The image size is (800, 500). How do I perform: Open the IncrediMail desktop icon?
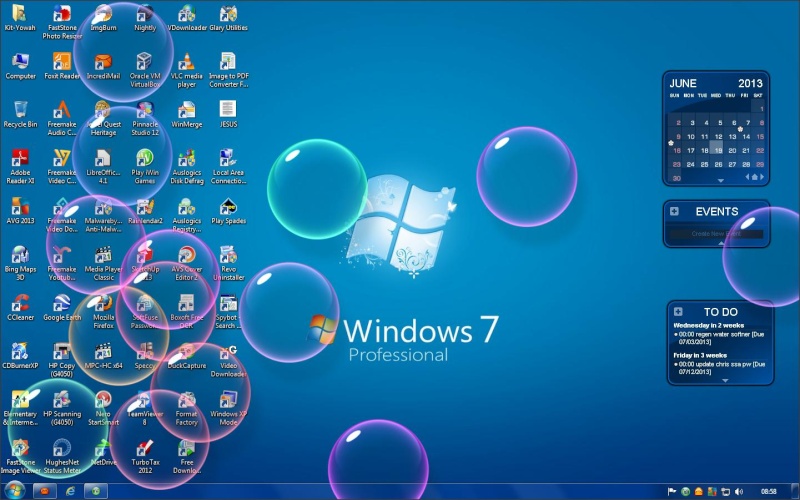tap(103, 66)
